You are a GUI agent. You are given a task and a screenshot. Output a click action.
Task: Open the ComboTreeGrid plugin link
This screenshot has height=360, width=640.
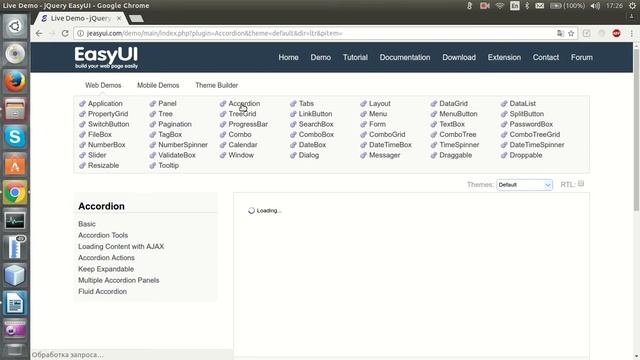tap(535, 134)
